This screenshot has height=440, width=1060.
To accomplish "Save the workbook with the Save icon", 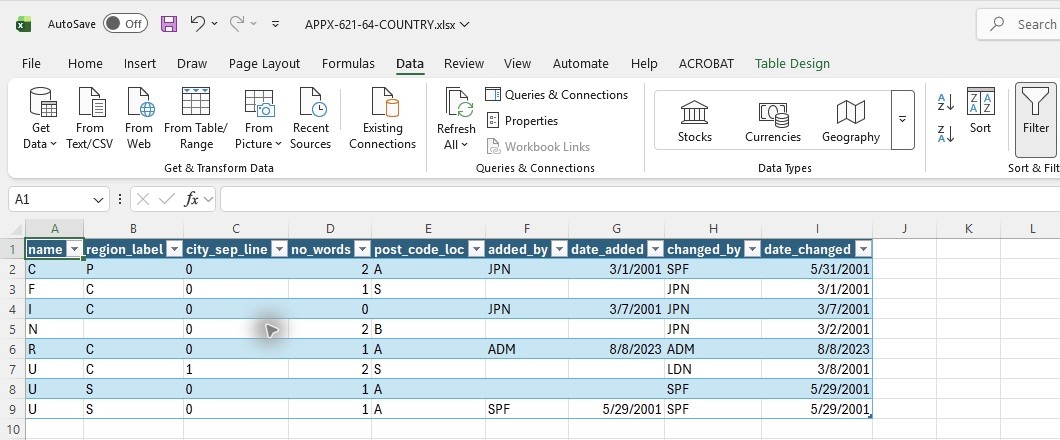I will [169, 24].
